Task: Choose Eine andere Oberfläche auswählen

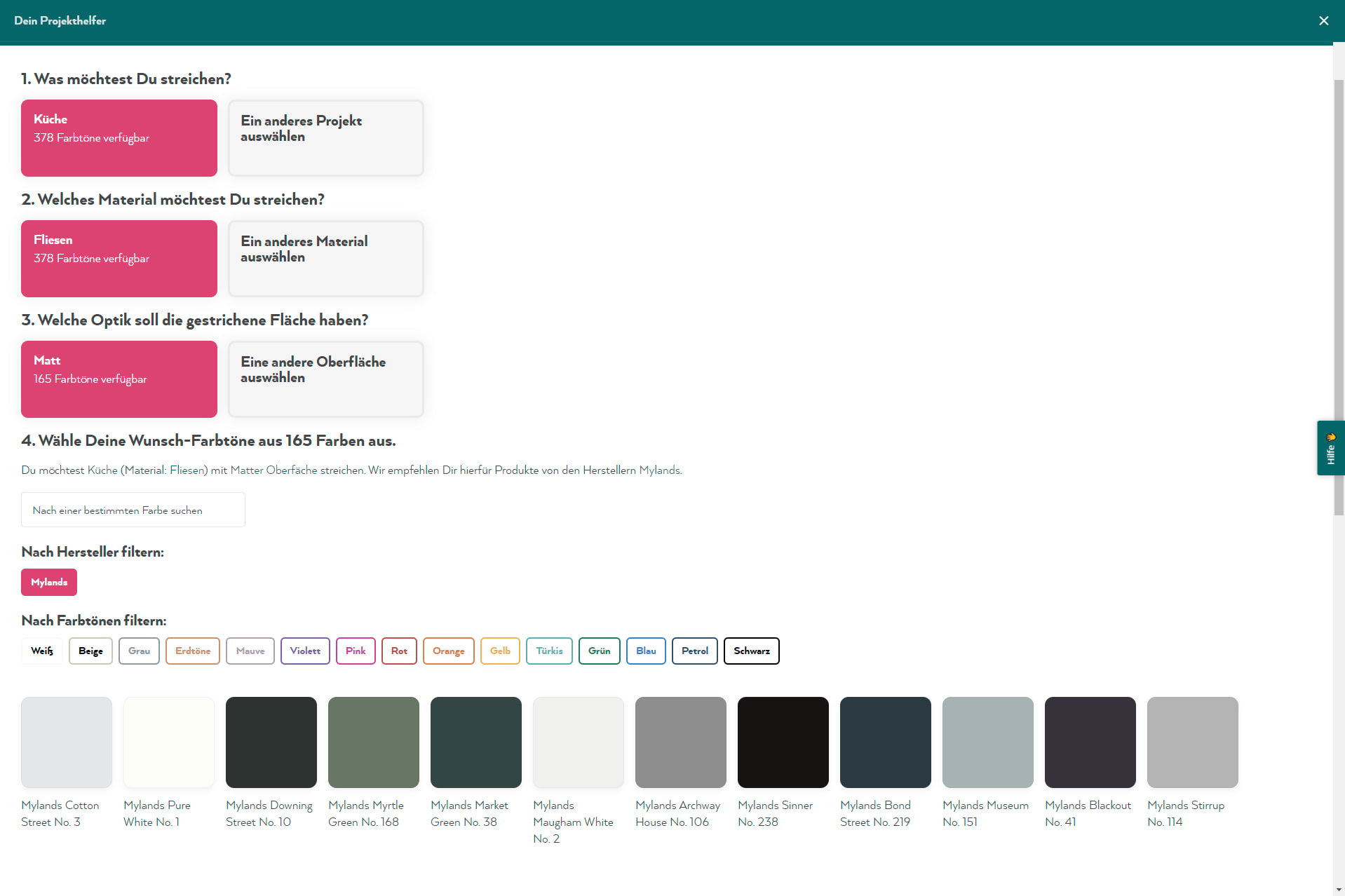Action: pyautogui.click(x=326, y=379)
